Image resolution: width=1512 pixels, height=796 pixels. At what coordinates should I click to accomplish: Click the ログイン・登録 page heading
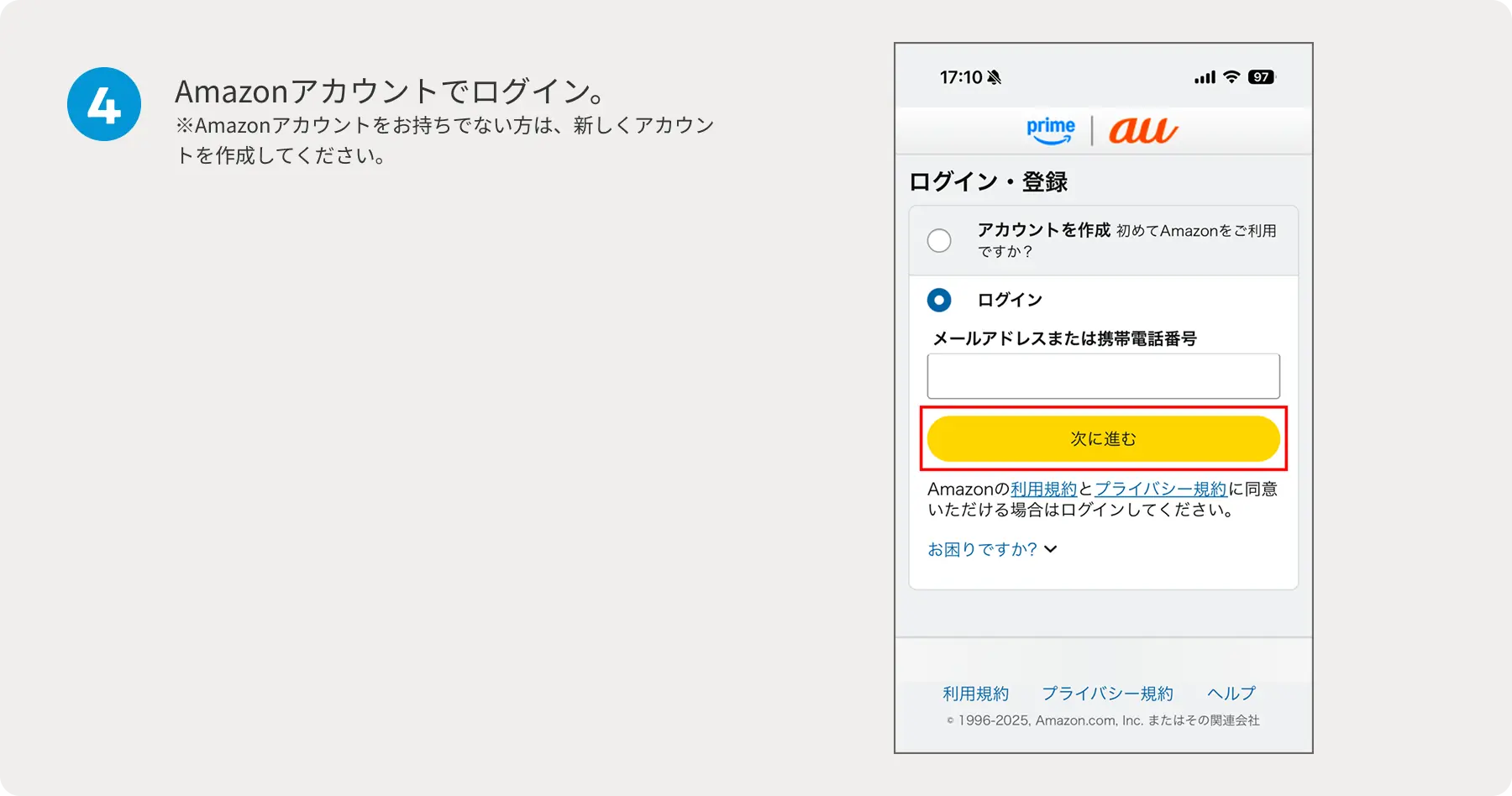(x=988, y=181)
